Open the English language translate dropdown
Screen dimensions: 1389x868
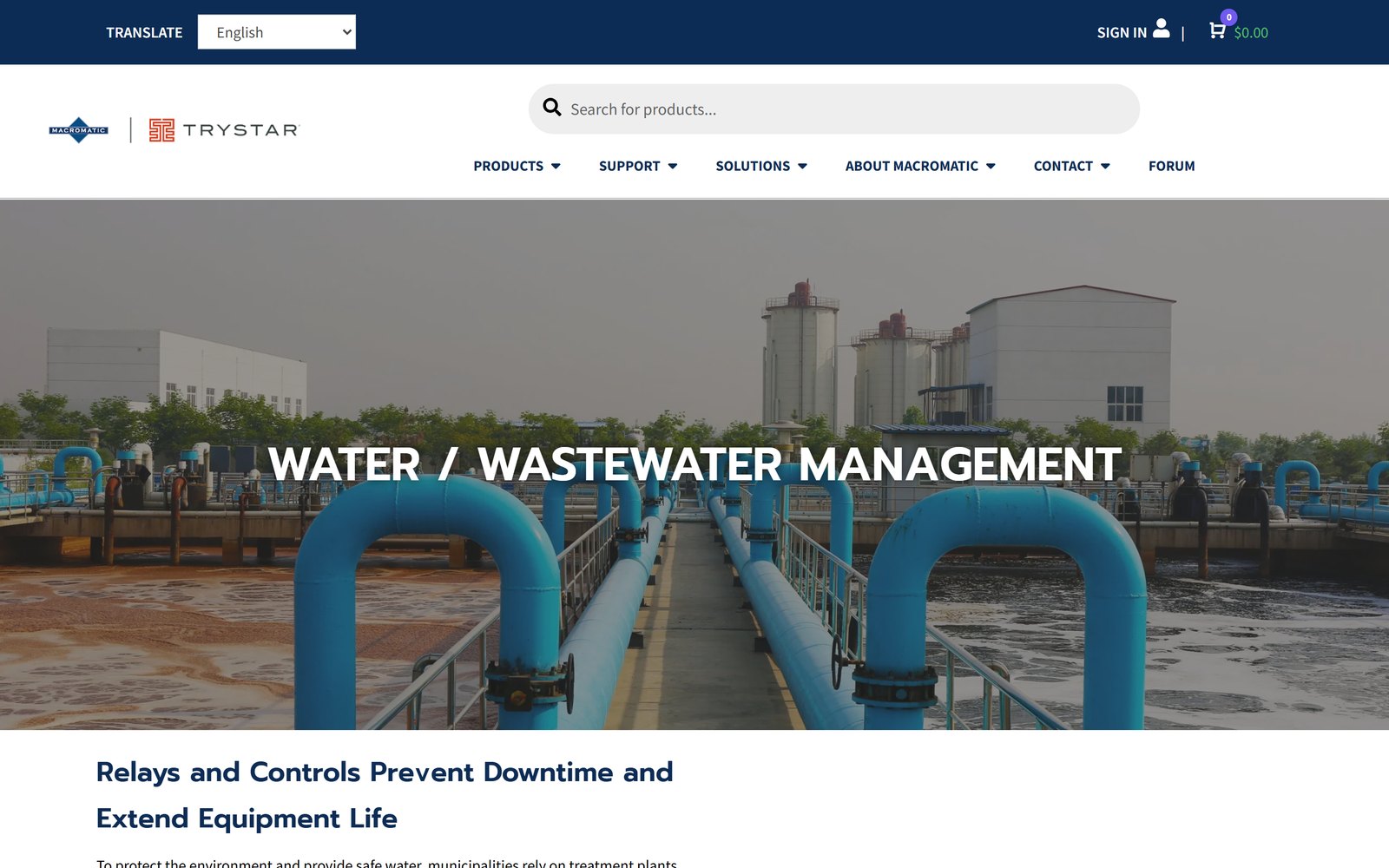point(276,32)
